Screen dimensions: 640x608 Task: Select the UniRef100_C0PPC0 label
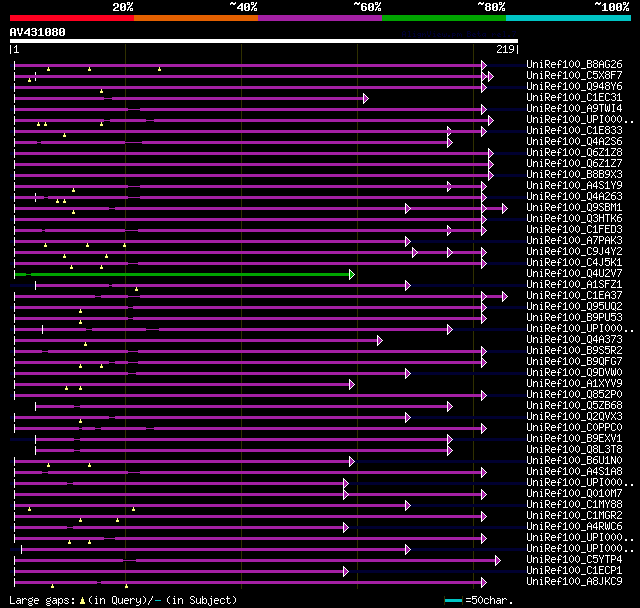pyautogui.click(x=574, y=428)
